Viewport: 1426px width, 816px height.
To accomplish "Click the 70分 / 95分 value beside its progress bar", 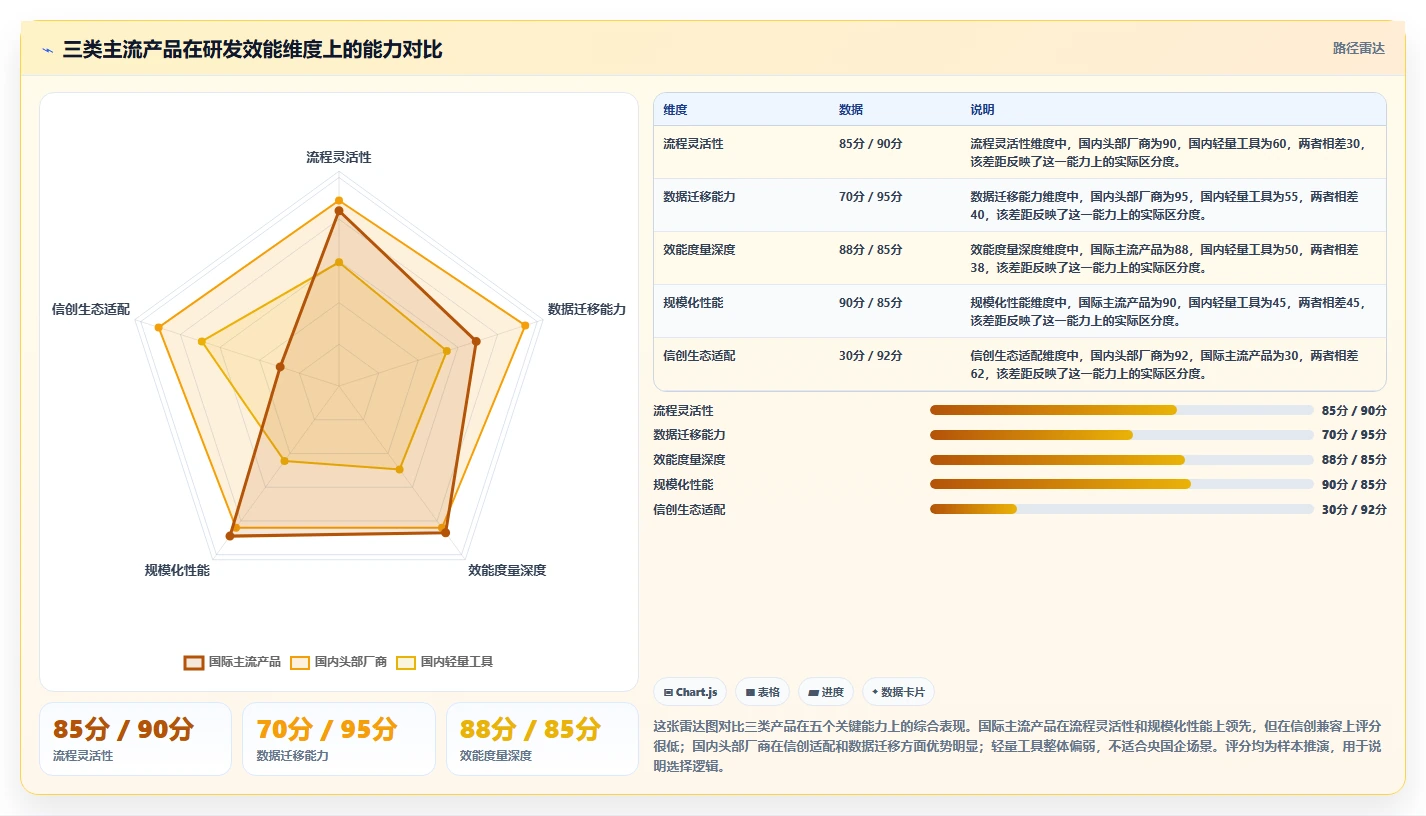I will pyautogui.click(x=1354, y=435).
